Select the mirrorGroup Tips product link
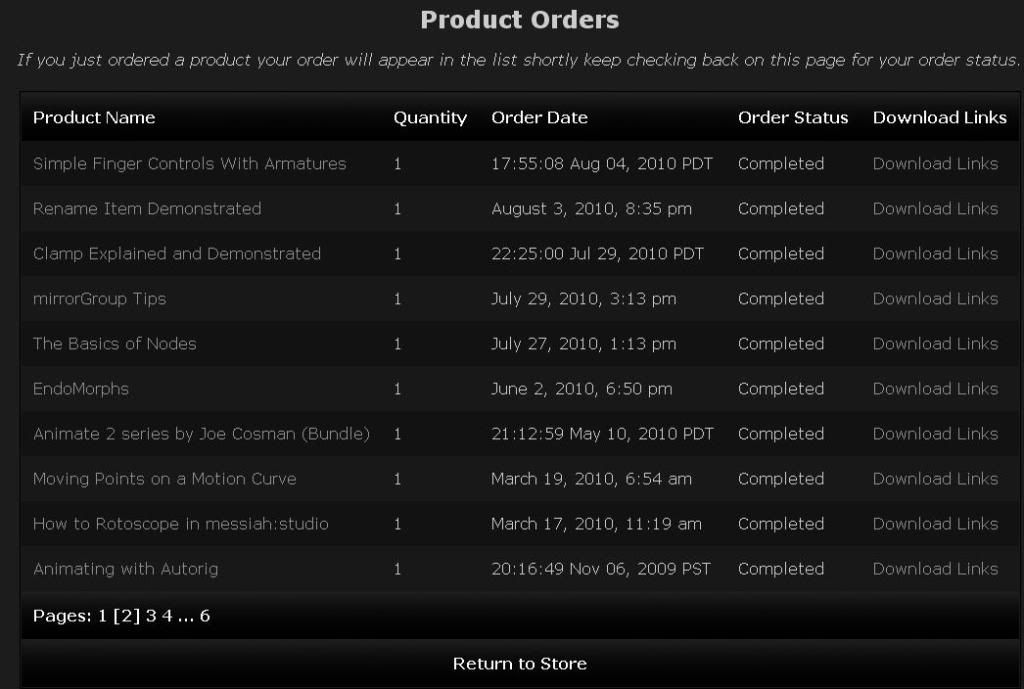The image size is (1024, 689). [x=99, y=299]
